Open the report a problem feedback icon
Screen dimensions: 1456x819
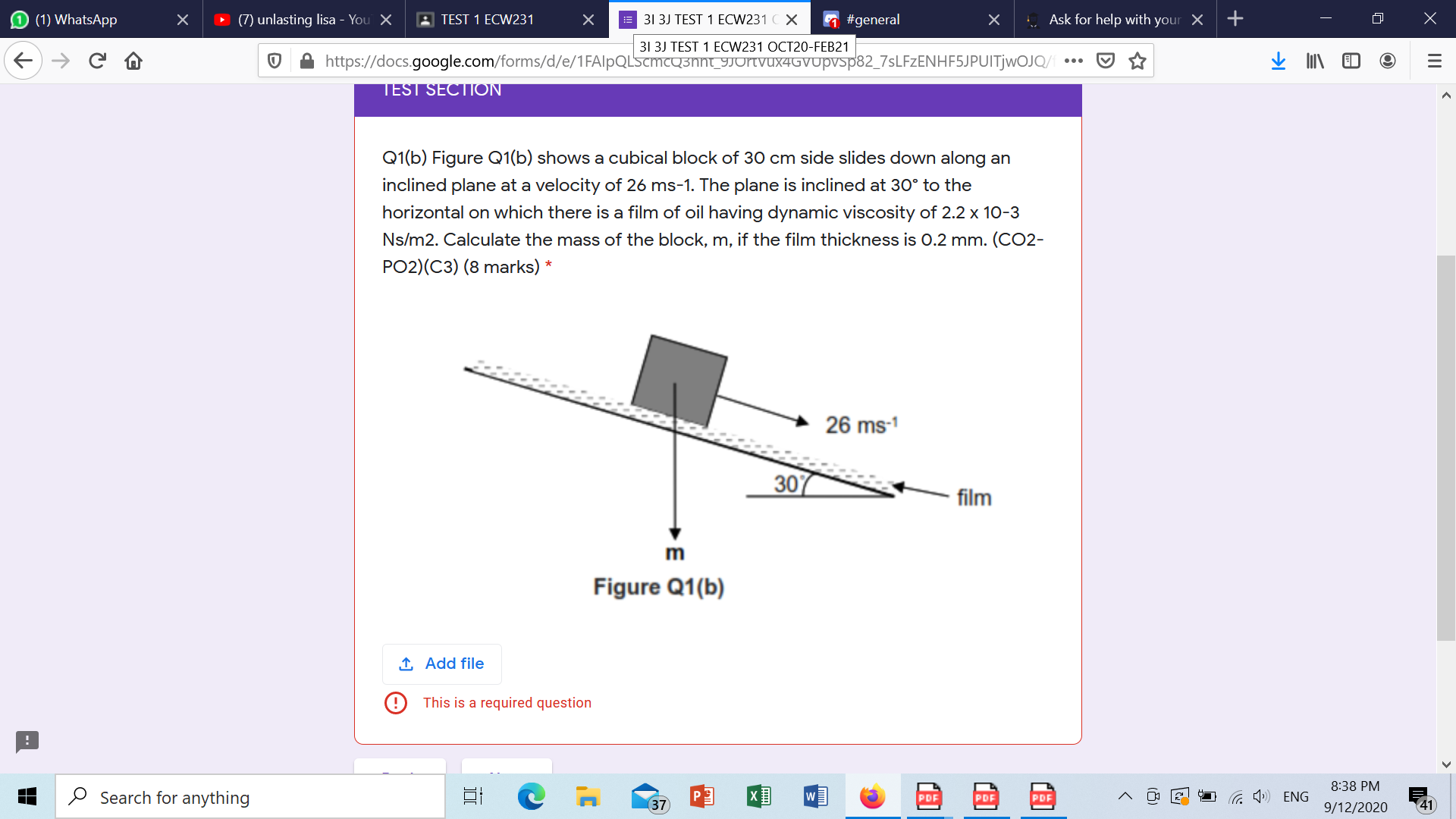(27, 740)
